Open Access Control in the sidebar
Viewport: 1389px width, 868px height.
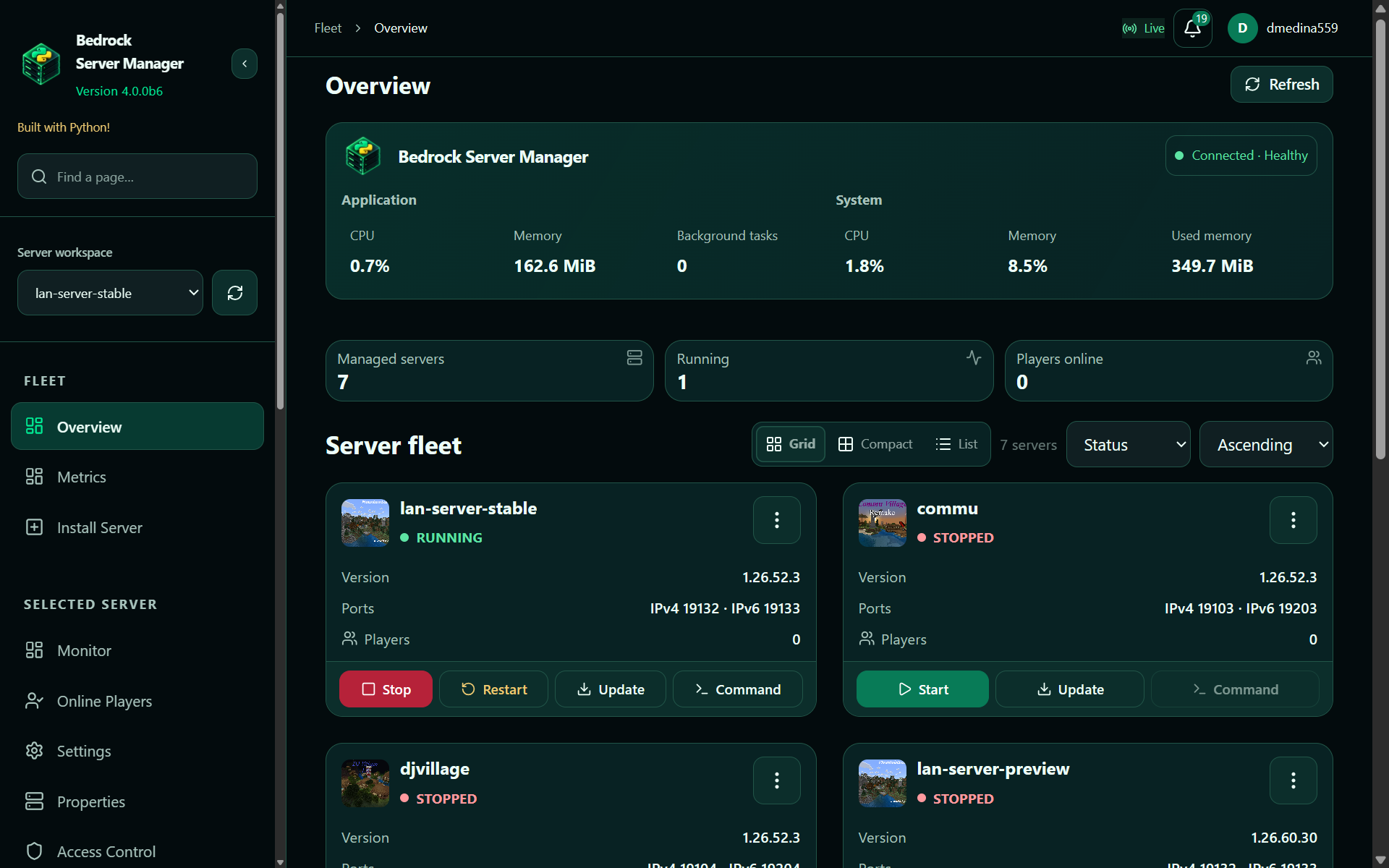(137, 851)
